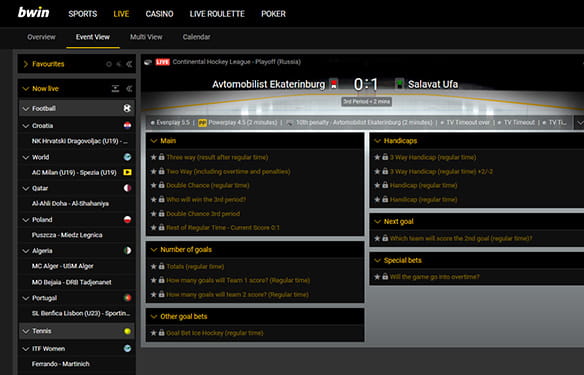Click double-arrow collapse icon in Favourites header
Viewport: 584px width, 375px height.
(x=129, y=64)
